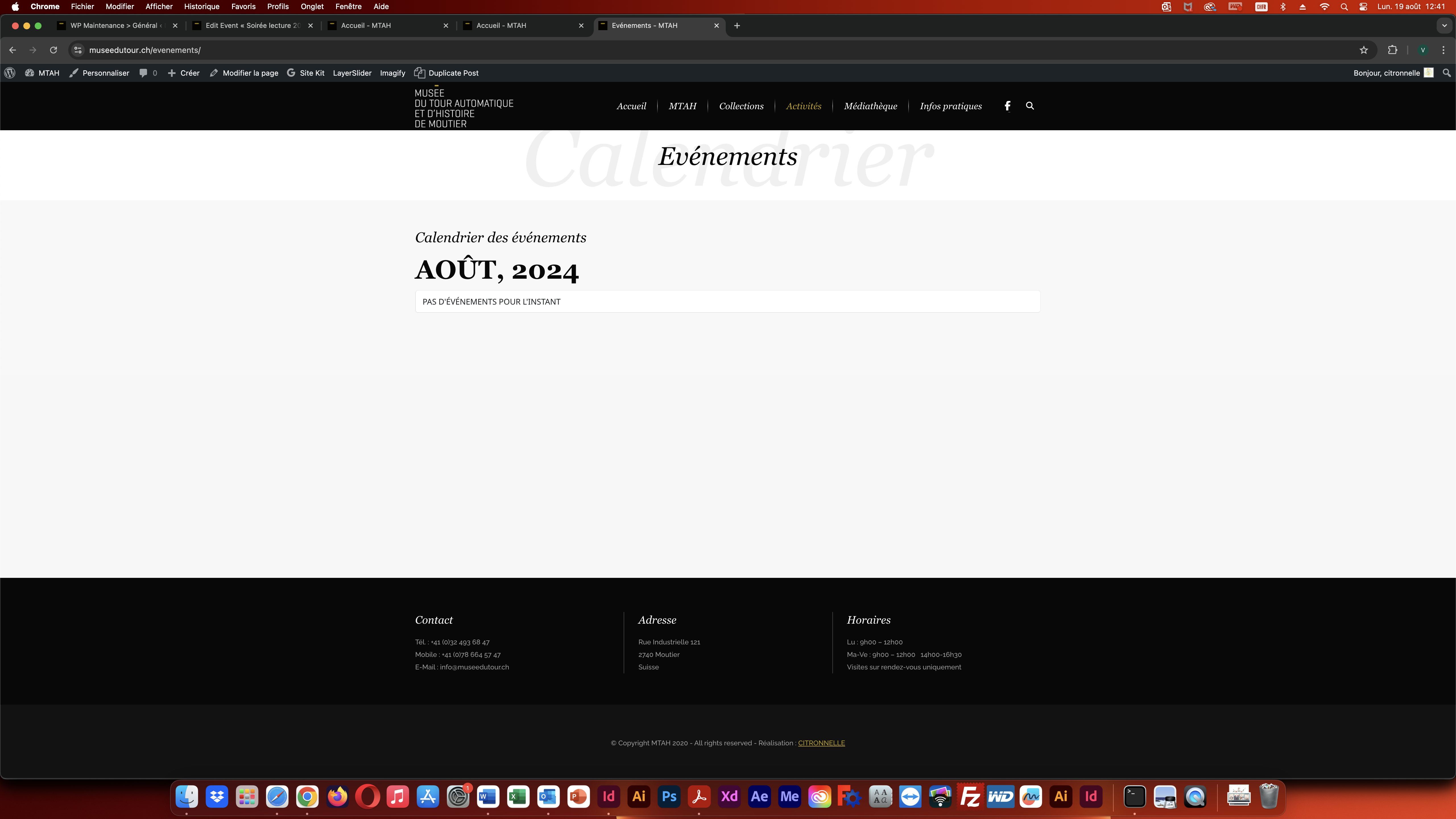This screenshot has height=819, width=1456.
Task: Click Duplicate Post in admin bar
Action: [446, 73]
